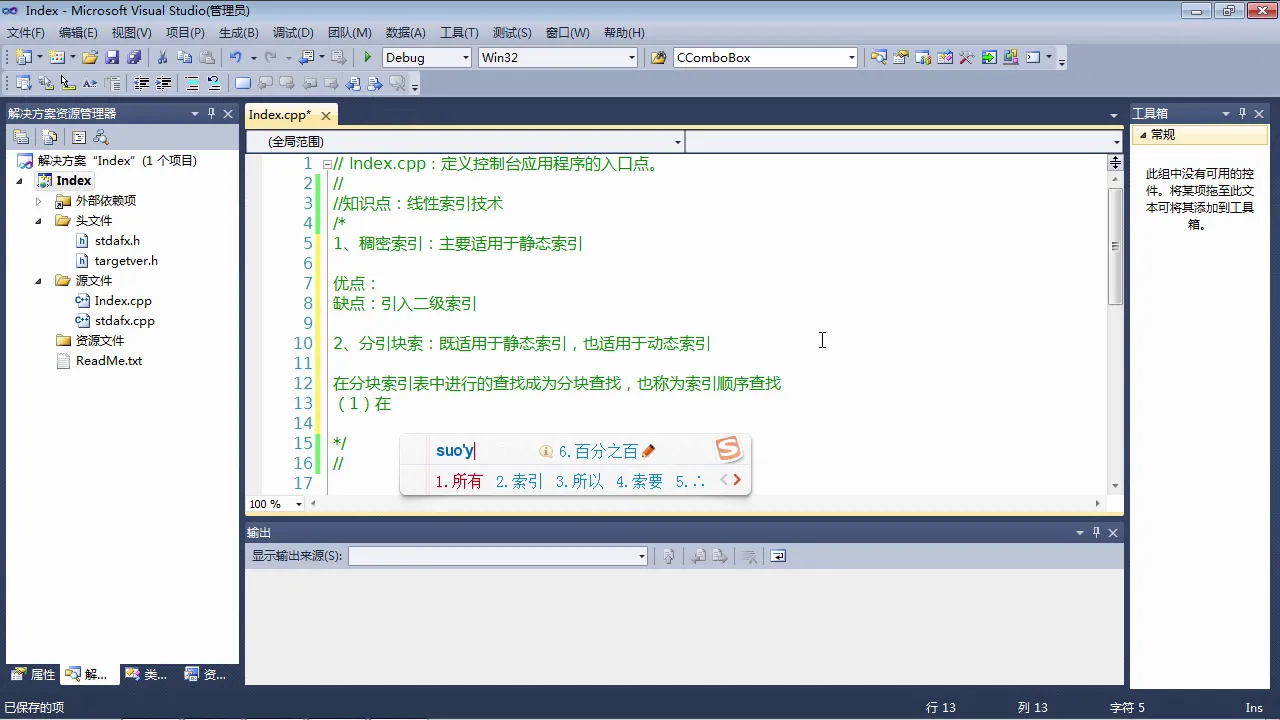Click the Properties Window toolbar icon
The height and width of the screenshot is (720, 1280).
pos(900,57)
